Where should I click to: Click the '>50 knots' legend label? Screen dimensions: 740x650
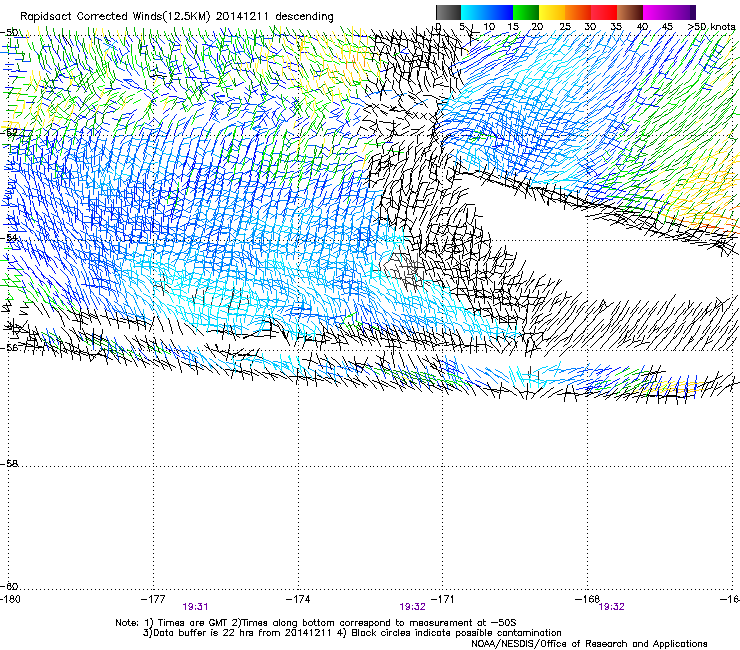pyautogui.click(x=711, y=26)
